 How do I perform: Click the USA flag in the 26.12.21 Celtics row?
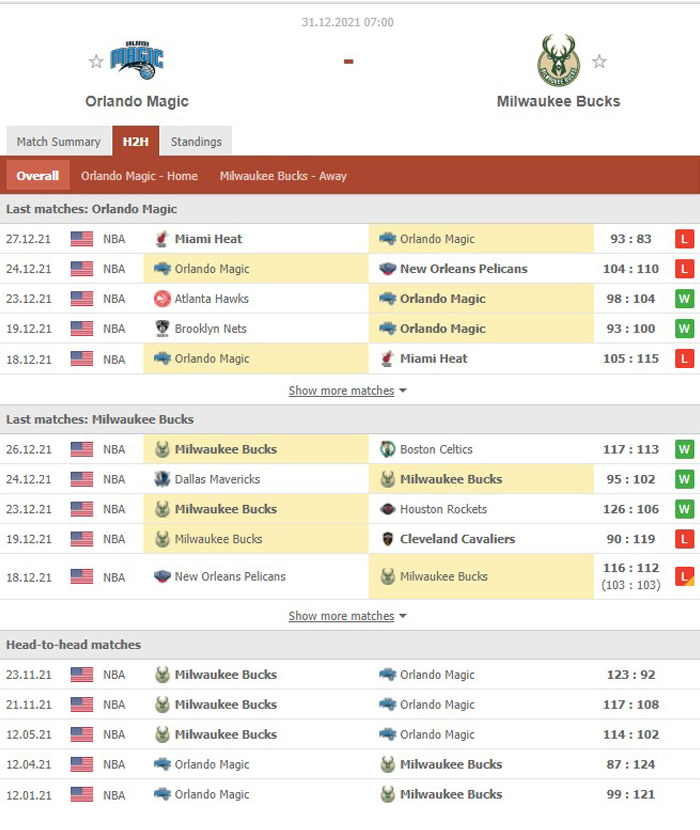click(x=82, y=449)
